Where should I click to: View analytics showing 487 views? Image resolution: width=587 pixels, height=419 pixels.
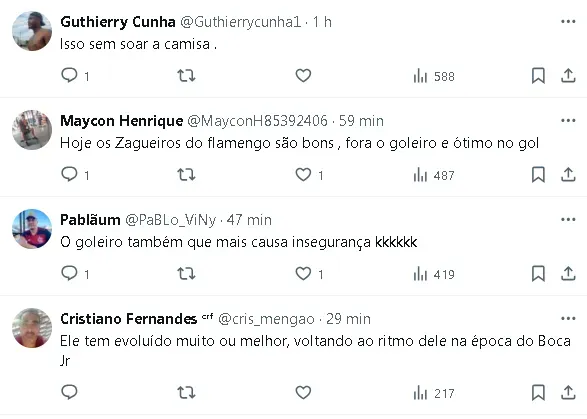(434, 175)
